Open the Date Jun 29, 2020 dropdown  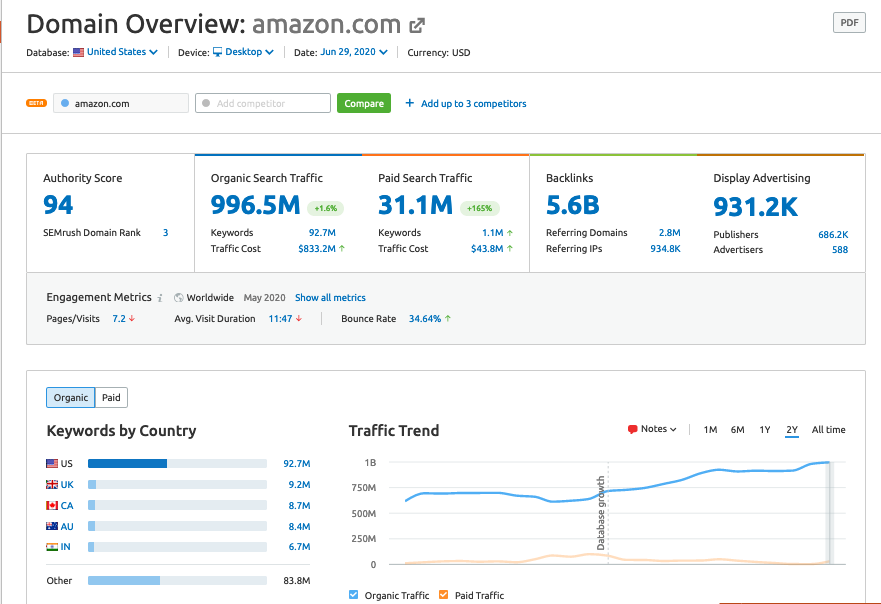click(354, 52)
